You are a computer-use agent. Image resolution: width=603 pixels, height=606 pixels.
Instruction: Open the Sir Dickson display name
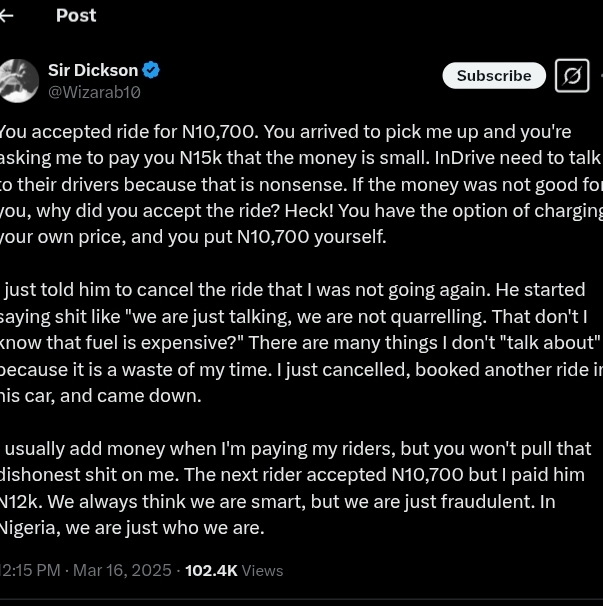coord(93,70)
